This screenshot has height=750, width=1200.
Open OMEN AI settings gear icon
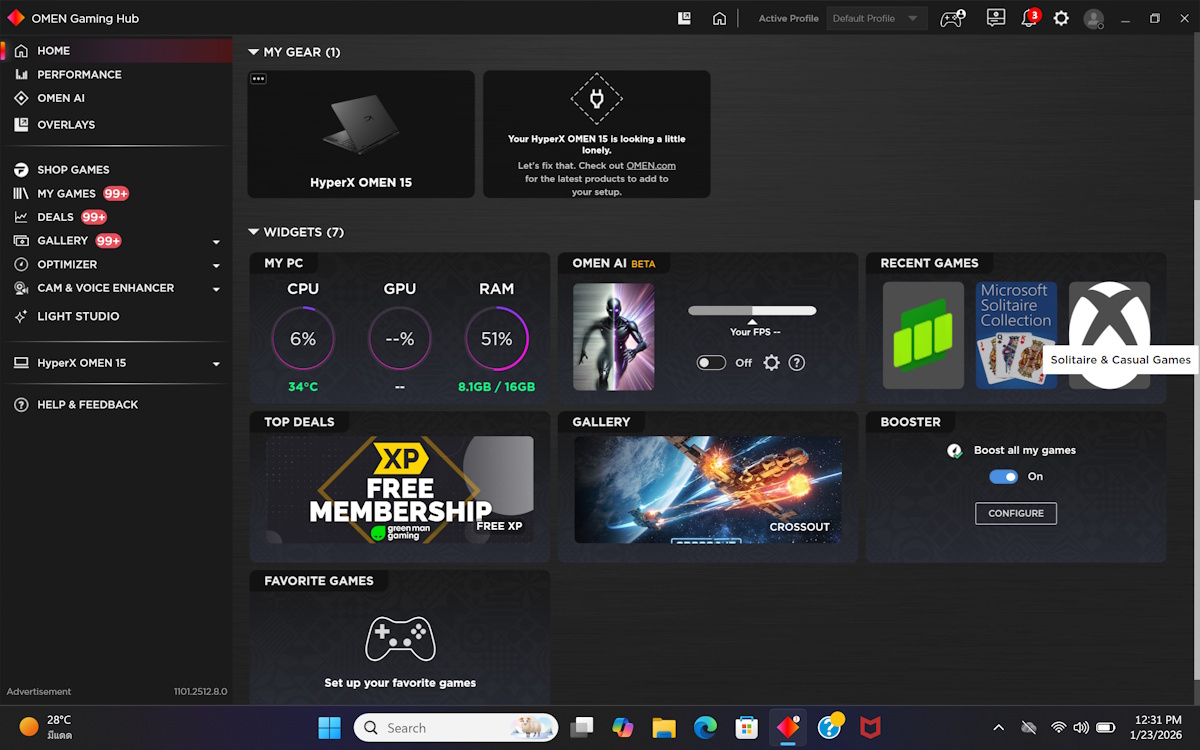pyautogui.click(x=771, y=363)
